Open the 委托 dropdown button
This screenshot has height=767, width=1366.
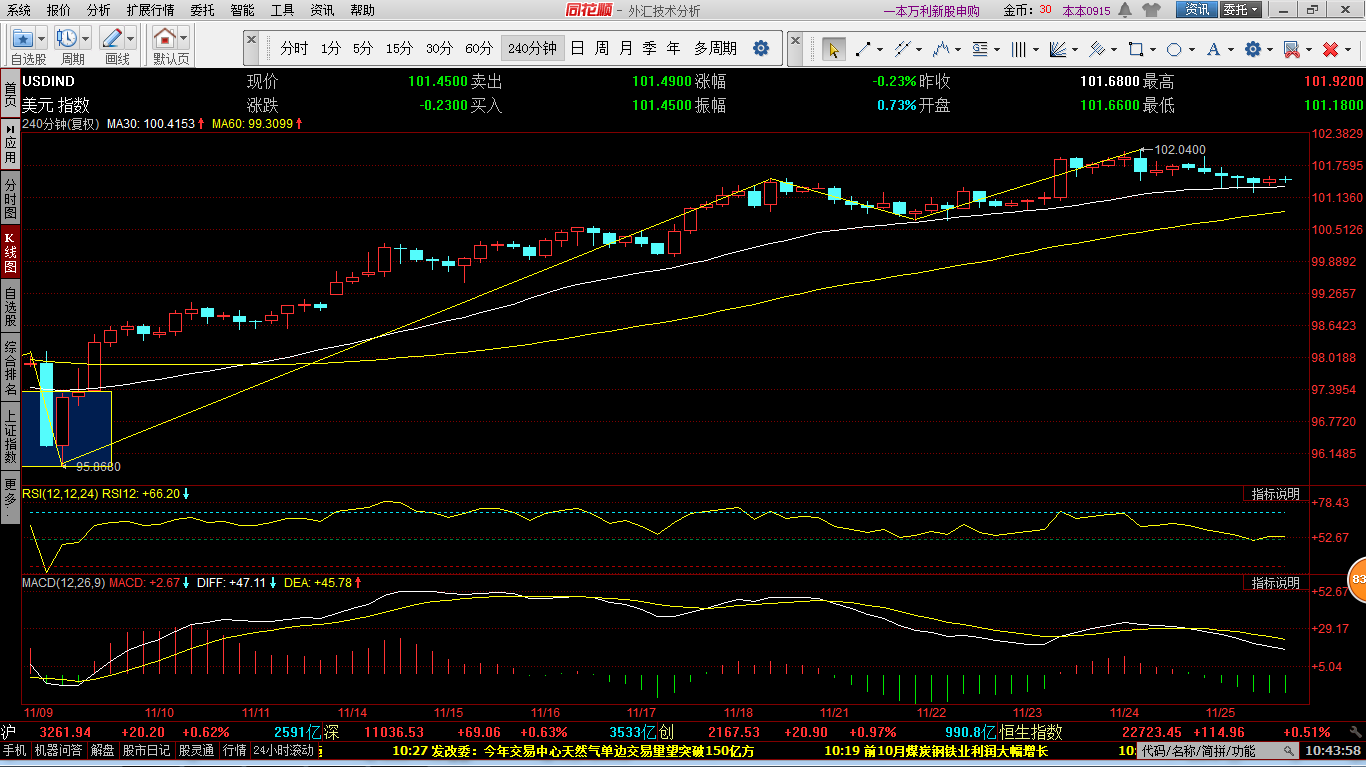point(1241,10)
